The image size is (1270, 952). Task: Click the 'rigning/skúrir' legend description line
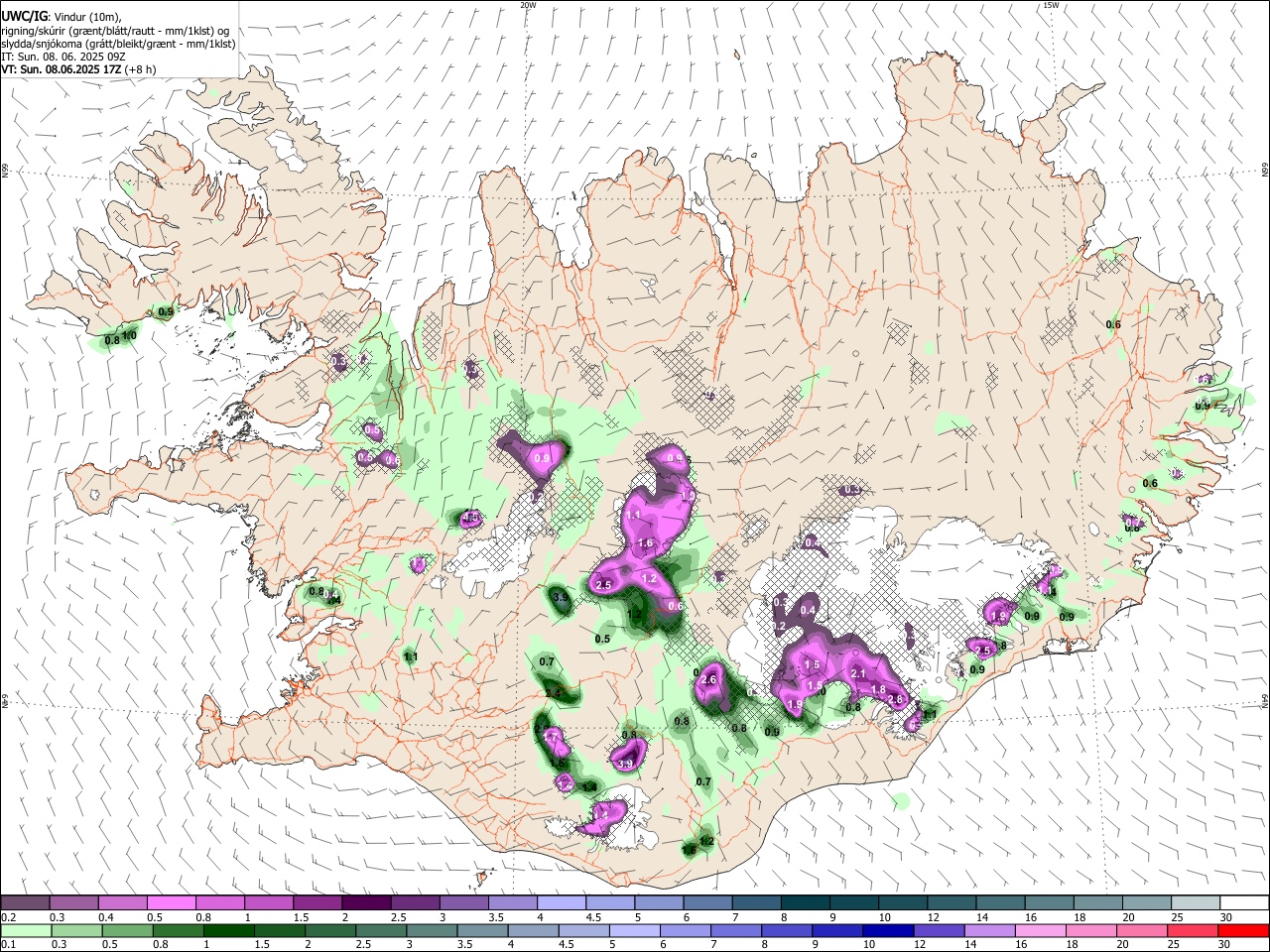(116, 31)
